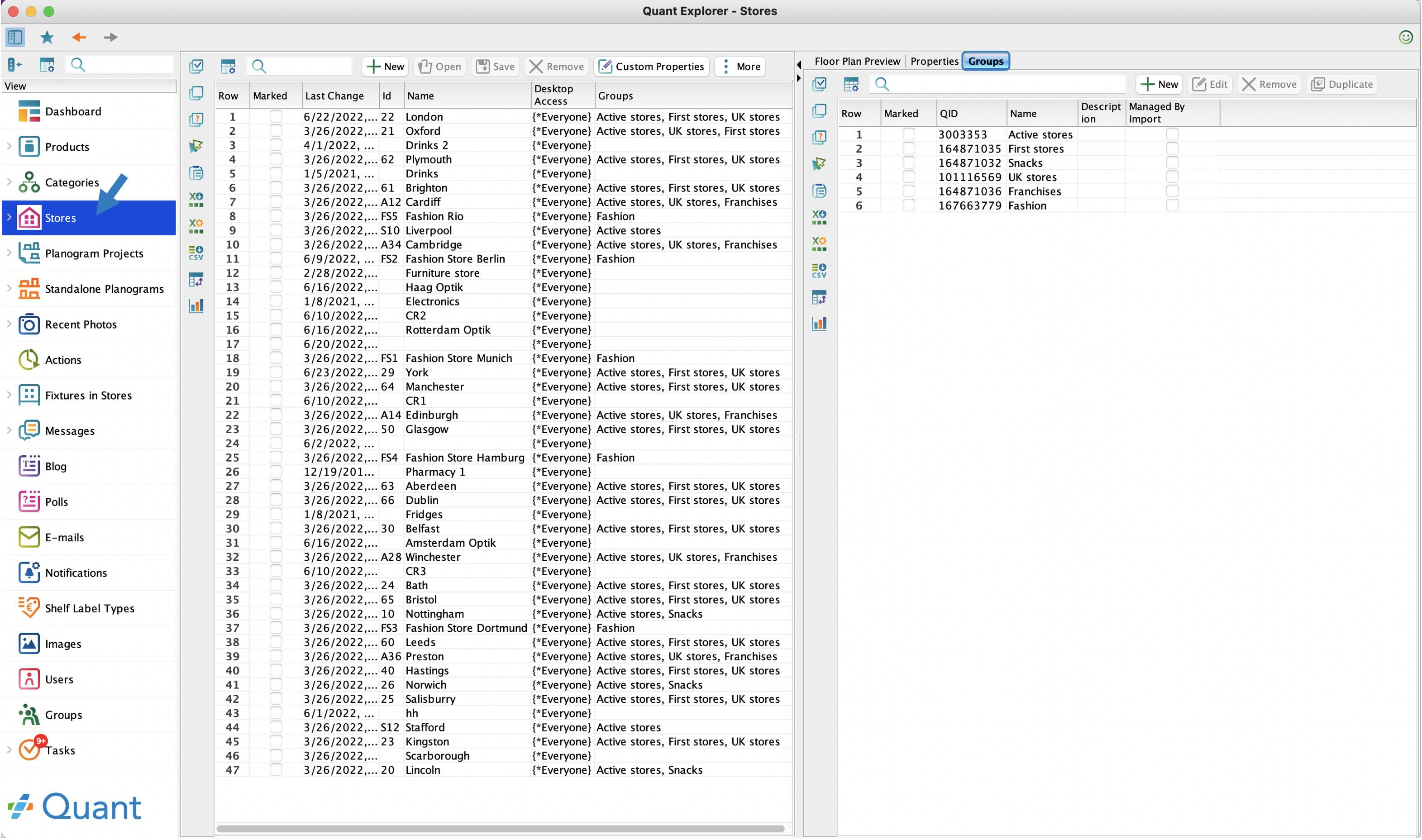Click the CSV export icon in stores toolbar
The image size is (1422, 840).
(x=196, y=253)
